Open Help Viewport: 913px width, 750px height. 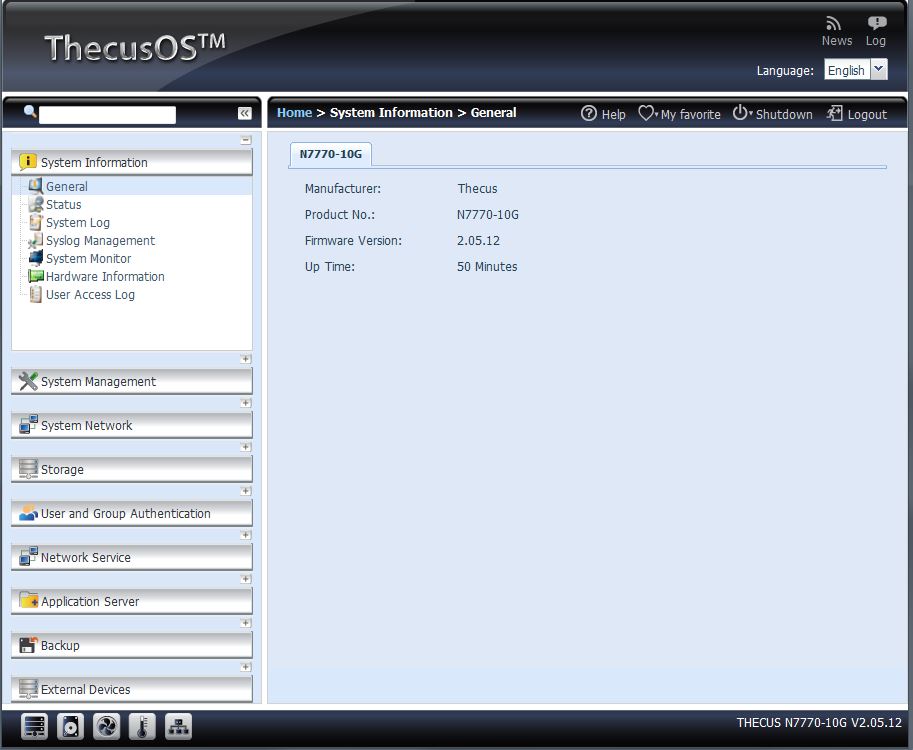tap(603, 114)
